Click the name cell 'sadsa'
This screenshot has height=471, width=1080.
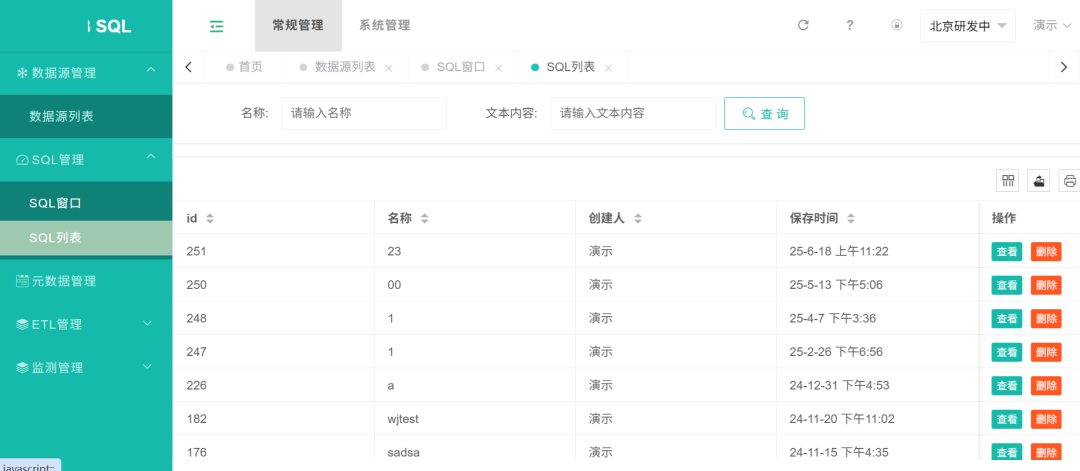point(404,452)
